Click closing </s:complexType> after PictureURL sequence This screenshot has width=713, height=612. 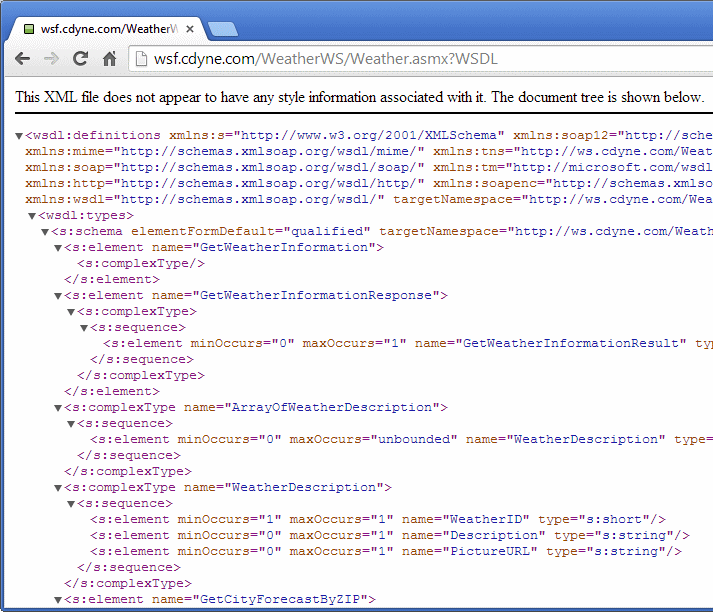(x=128, y=584)
